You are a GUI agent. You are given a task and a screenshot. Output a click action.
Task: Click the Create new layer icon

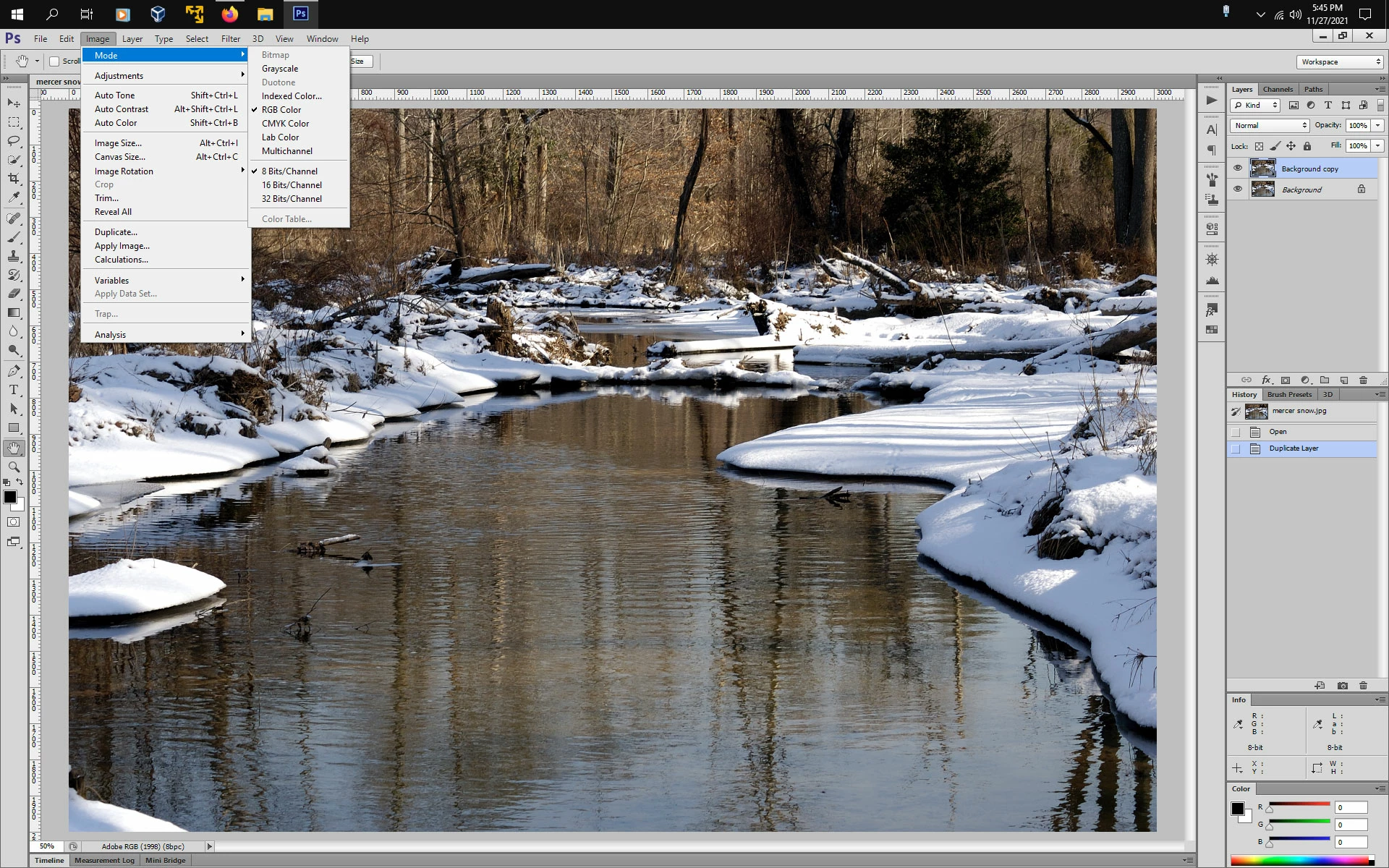pos(1343,380)
